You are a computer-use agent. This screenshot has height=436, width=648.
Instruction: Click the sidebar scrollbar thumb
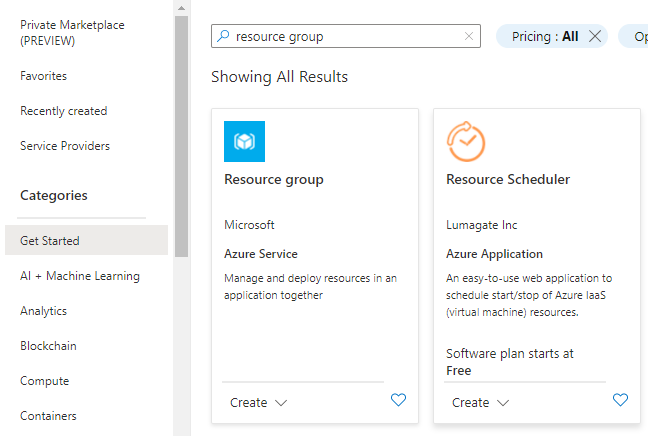coord(181,136)
